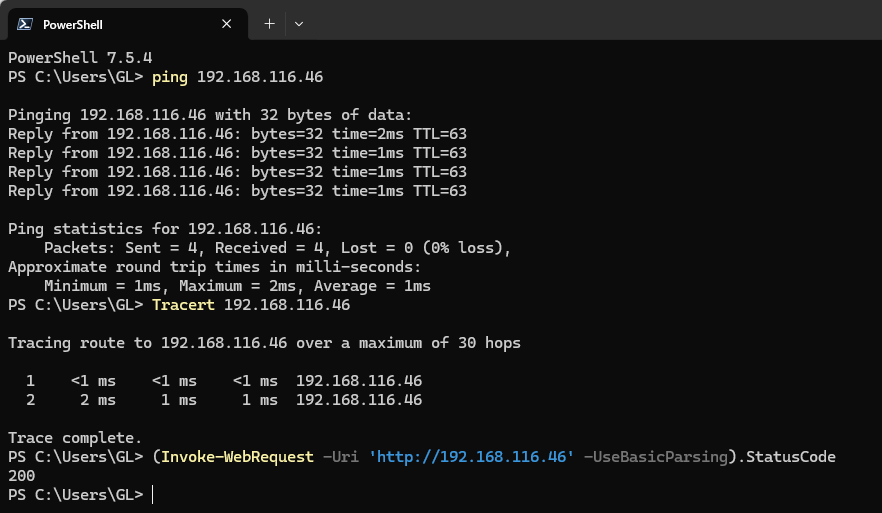Click the StatusCode property text

pos(790,457)
